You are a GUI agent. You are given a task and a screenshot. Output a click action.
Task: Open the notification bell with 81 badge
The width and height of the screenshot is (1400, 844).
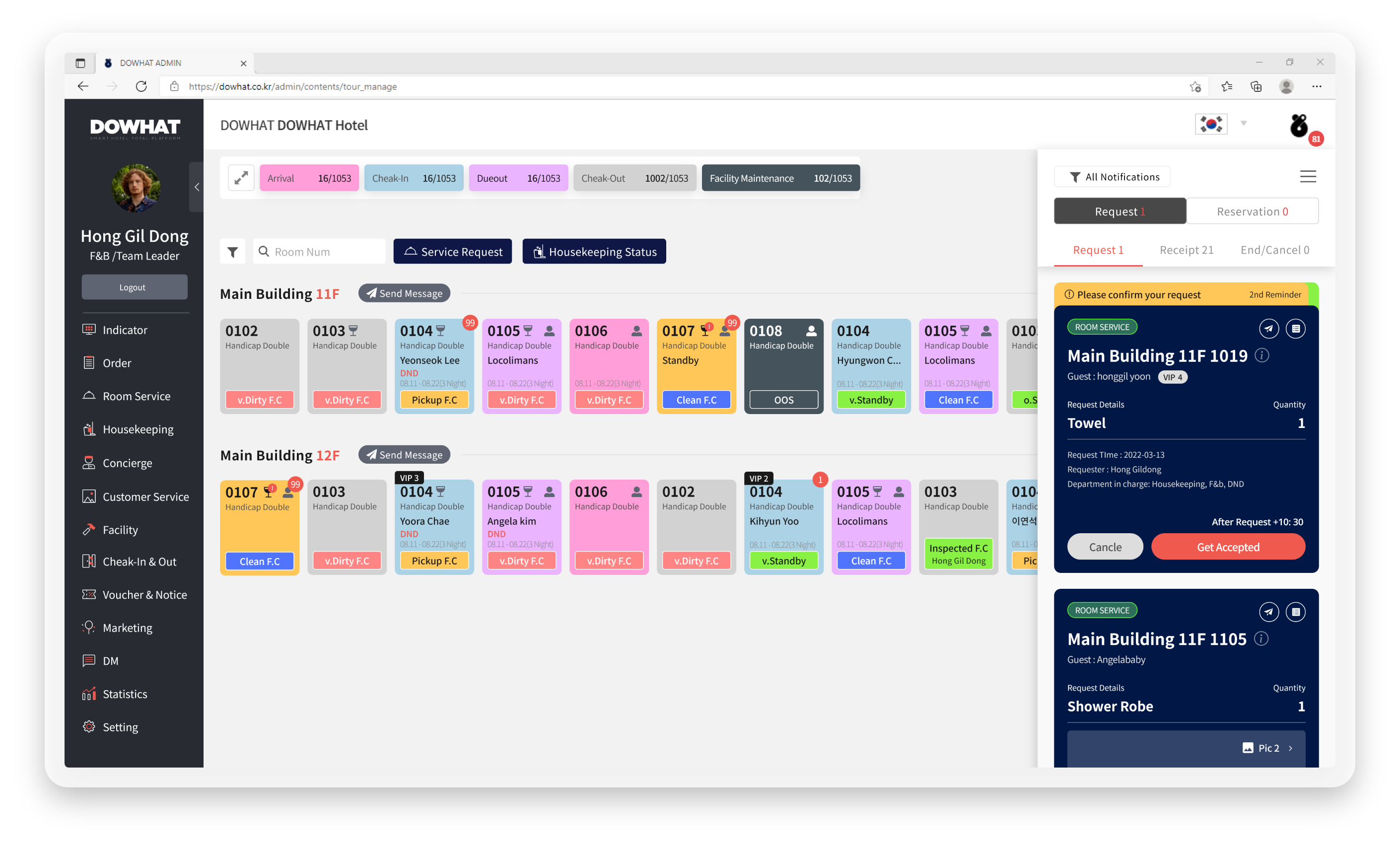coord(1299,126)
